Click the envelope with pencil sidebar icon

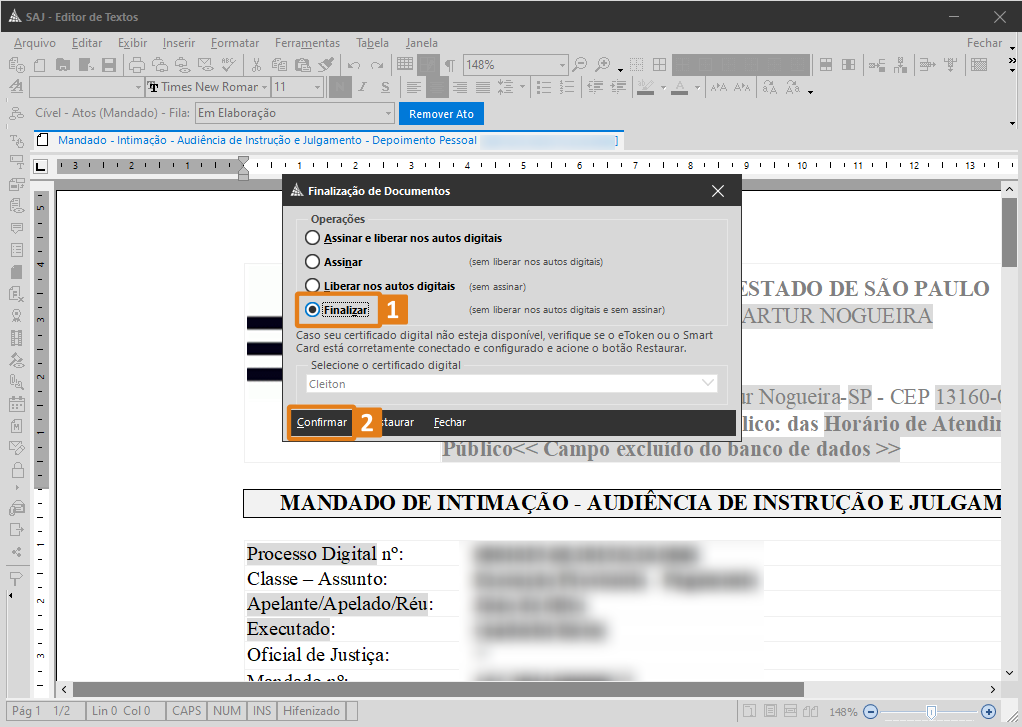[x=16, y=448]
